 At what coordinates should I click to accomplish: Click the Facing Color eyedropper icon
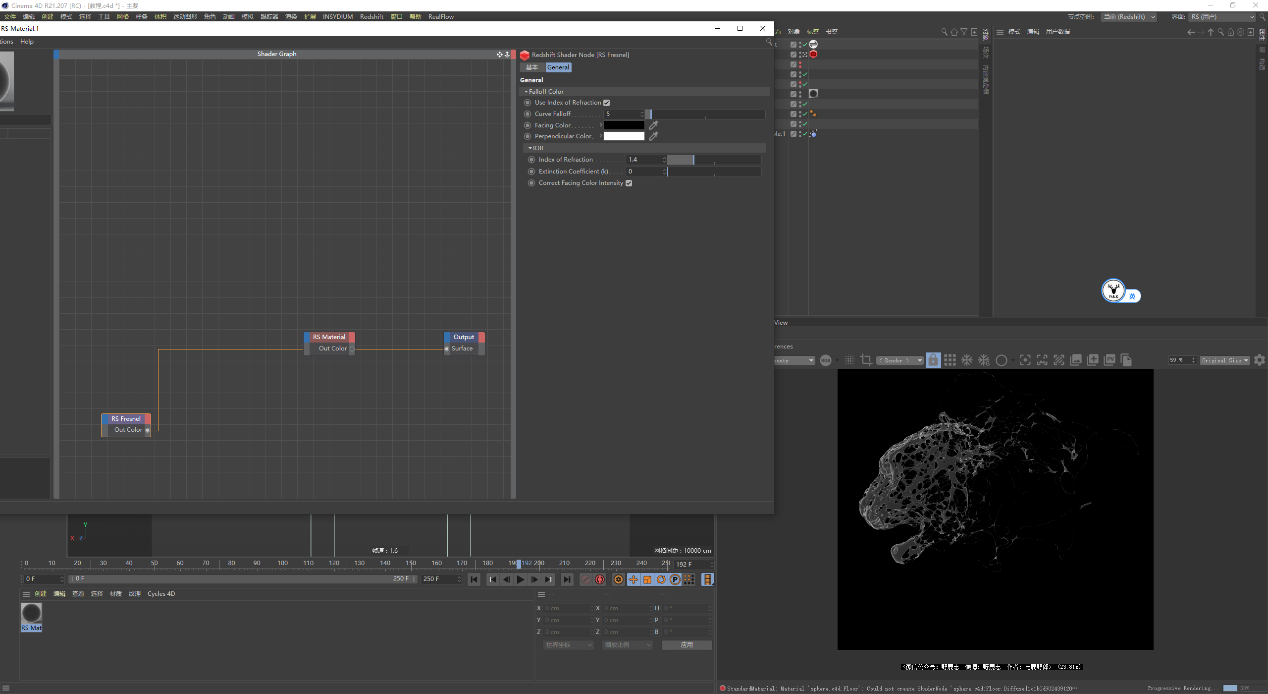pos(654,125)
